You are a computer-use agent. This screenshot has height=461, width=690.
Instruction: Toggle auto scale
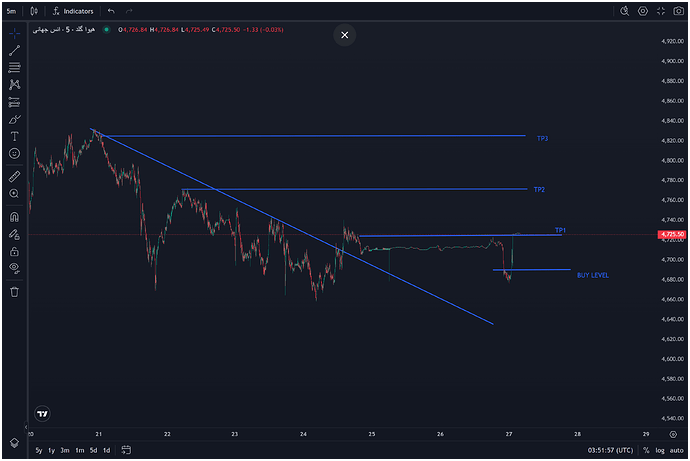tap(676, 450)
